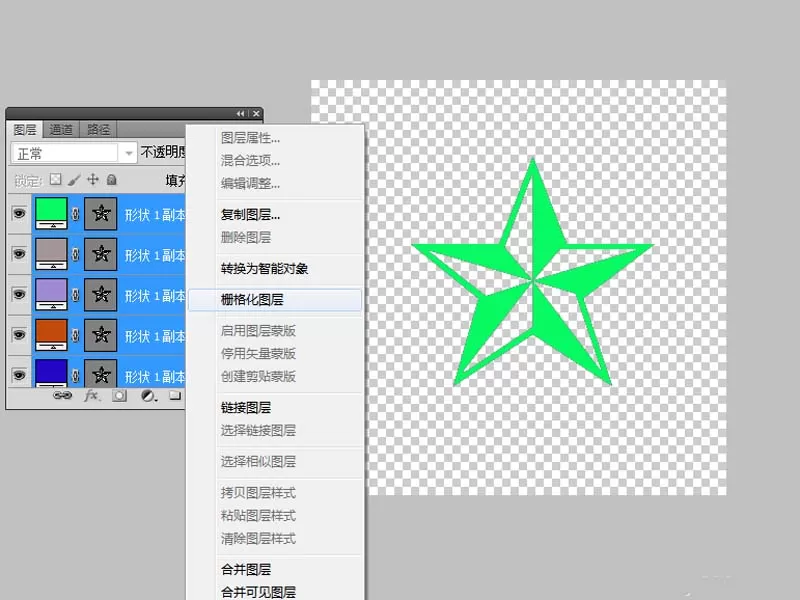Screen dimensions: 800x600
Task: Click the purple fill color thumbnail
Action: (x=51, y=294)
